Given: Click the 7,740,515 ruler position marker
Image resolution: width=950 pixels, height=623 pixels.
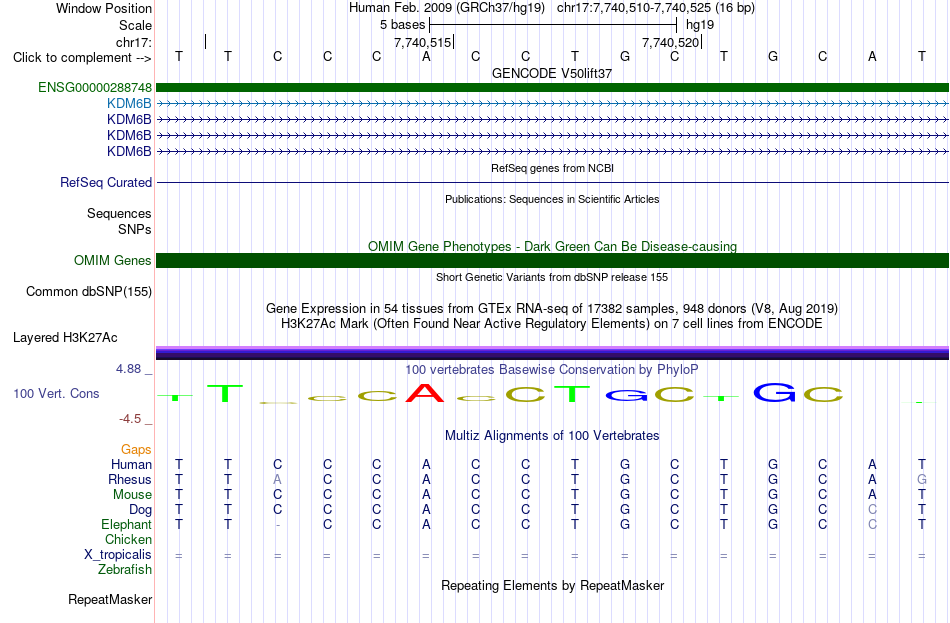Looking at the screenshot, I should coord(423,42).
